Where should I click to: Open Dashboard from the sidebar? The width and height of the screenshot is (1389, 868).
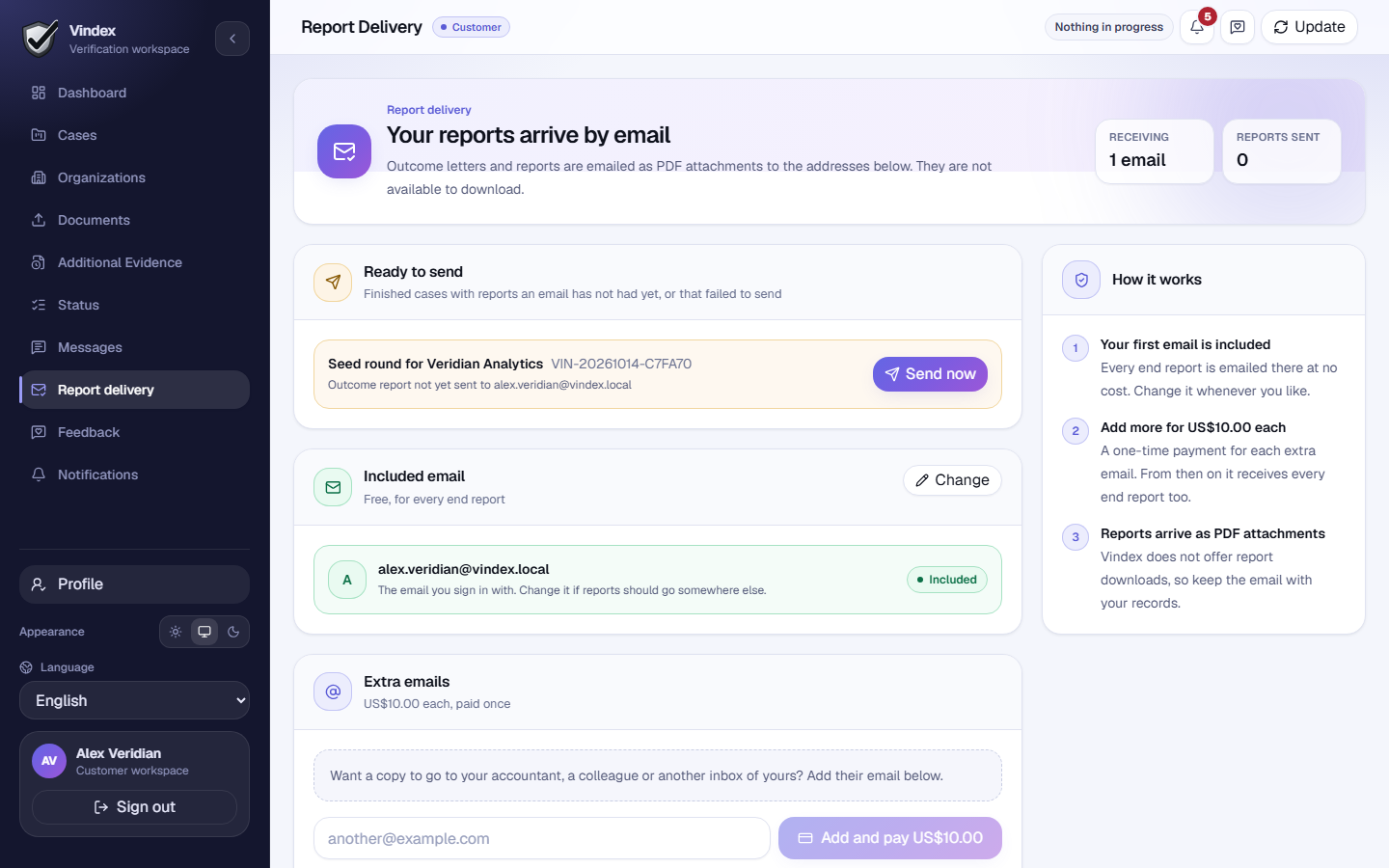pyautogui.click(x=134, y=93)
